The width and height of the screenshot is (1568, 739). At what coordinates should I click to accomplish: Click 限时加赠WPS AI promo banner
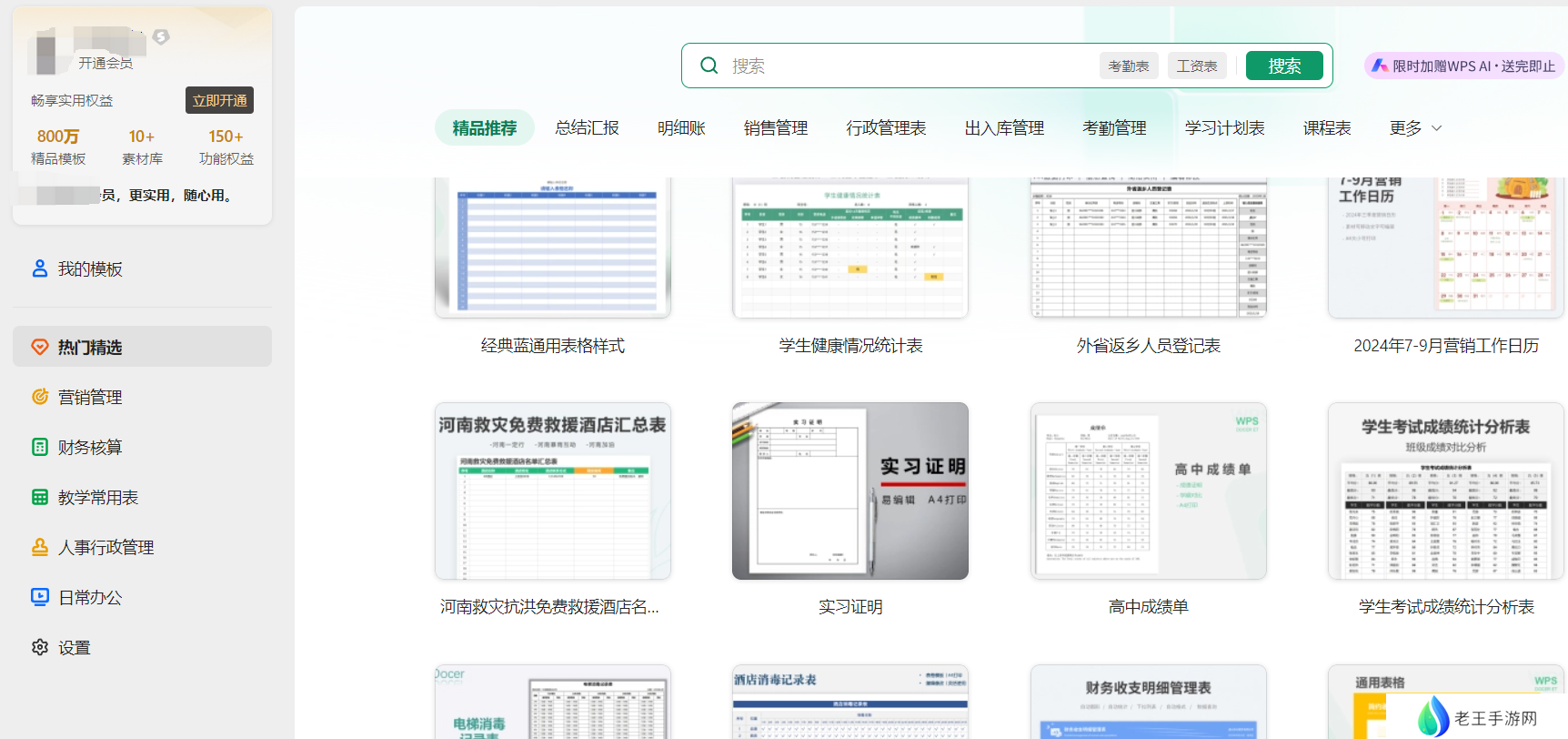(x=1464, y=66)
